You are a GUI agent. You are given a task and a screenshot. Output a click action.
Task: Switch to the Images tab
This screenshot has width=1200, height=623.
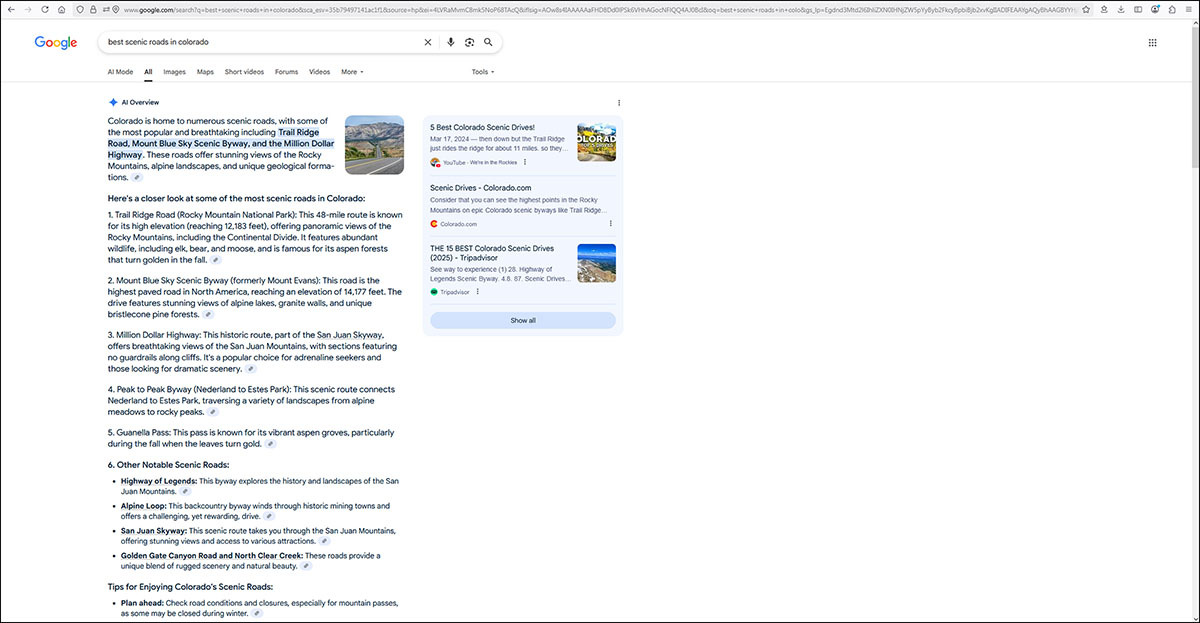pyautogui.click(x=174, y=72)
